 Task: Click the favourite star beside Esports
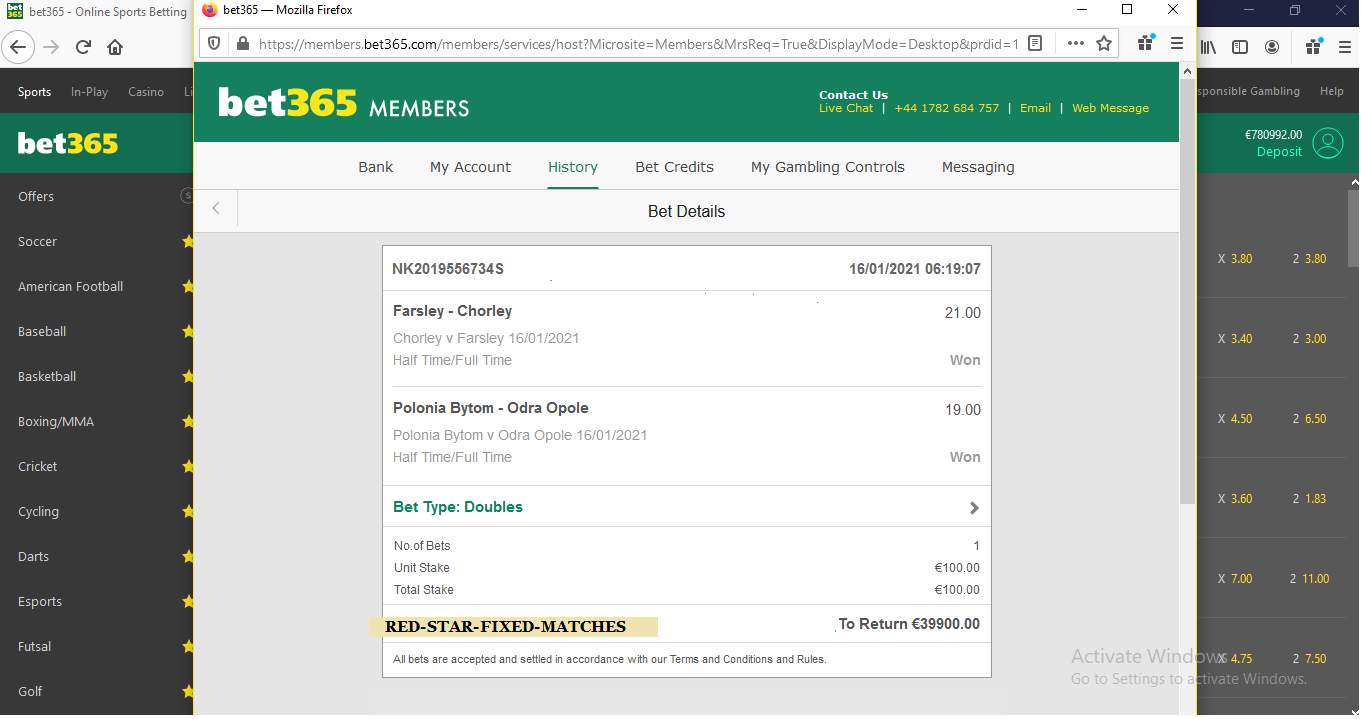tap(187, 601)
